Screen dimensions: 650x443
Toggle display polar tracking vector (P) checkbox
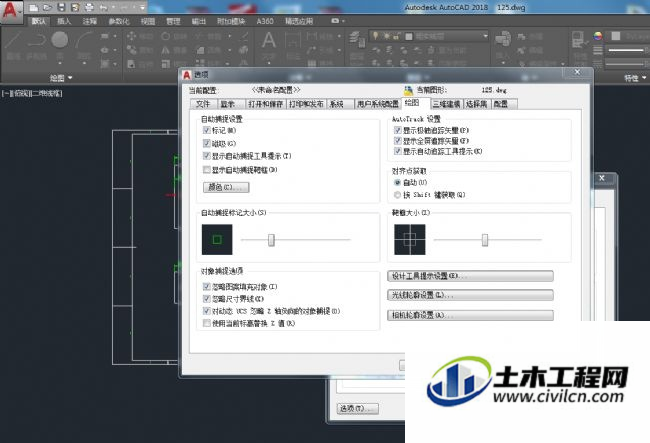coord(398,130)
